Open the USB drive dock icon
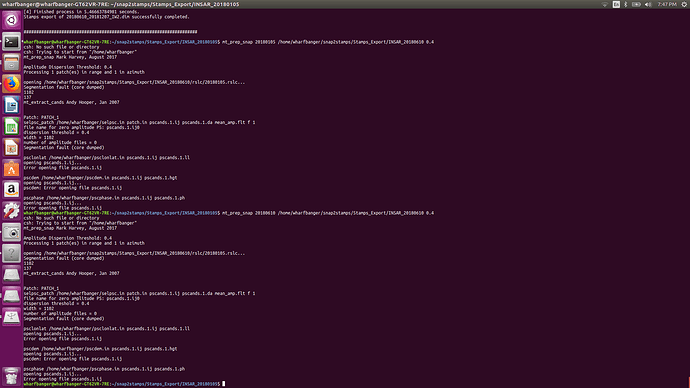This screenshot has width=690, height=388. pos(11,316)
